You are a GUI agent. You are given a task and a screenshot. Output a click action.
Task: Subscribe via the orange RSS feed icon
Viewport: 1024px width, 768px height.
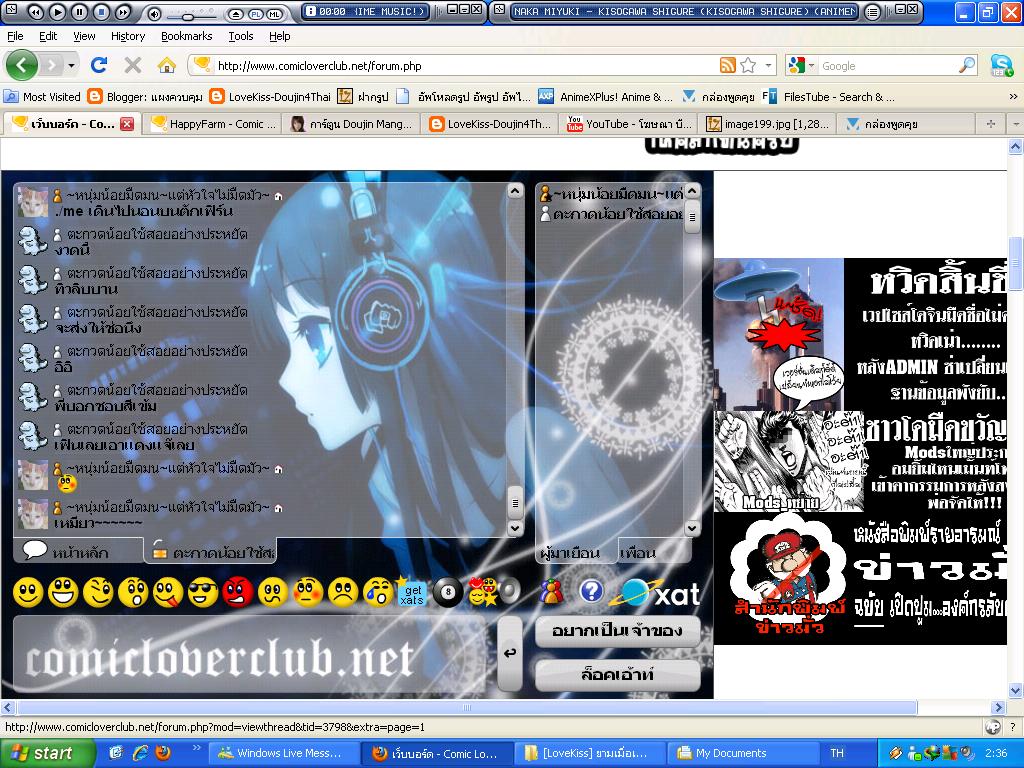click(728, 65)
